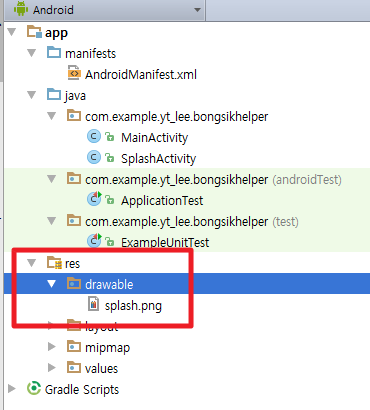The height and width of the screenshot is (410, 370).
Task: Open the Android project view dropdown
Action: click(x=197, y=10)
